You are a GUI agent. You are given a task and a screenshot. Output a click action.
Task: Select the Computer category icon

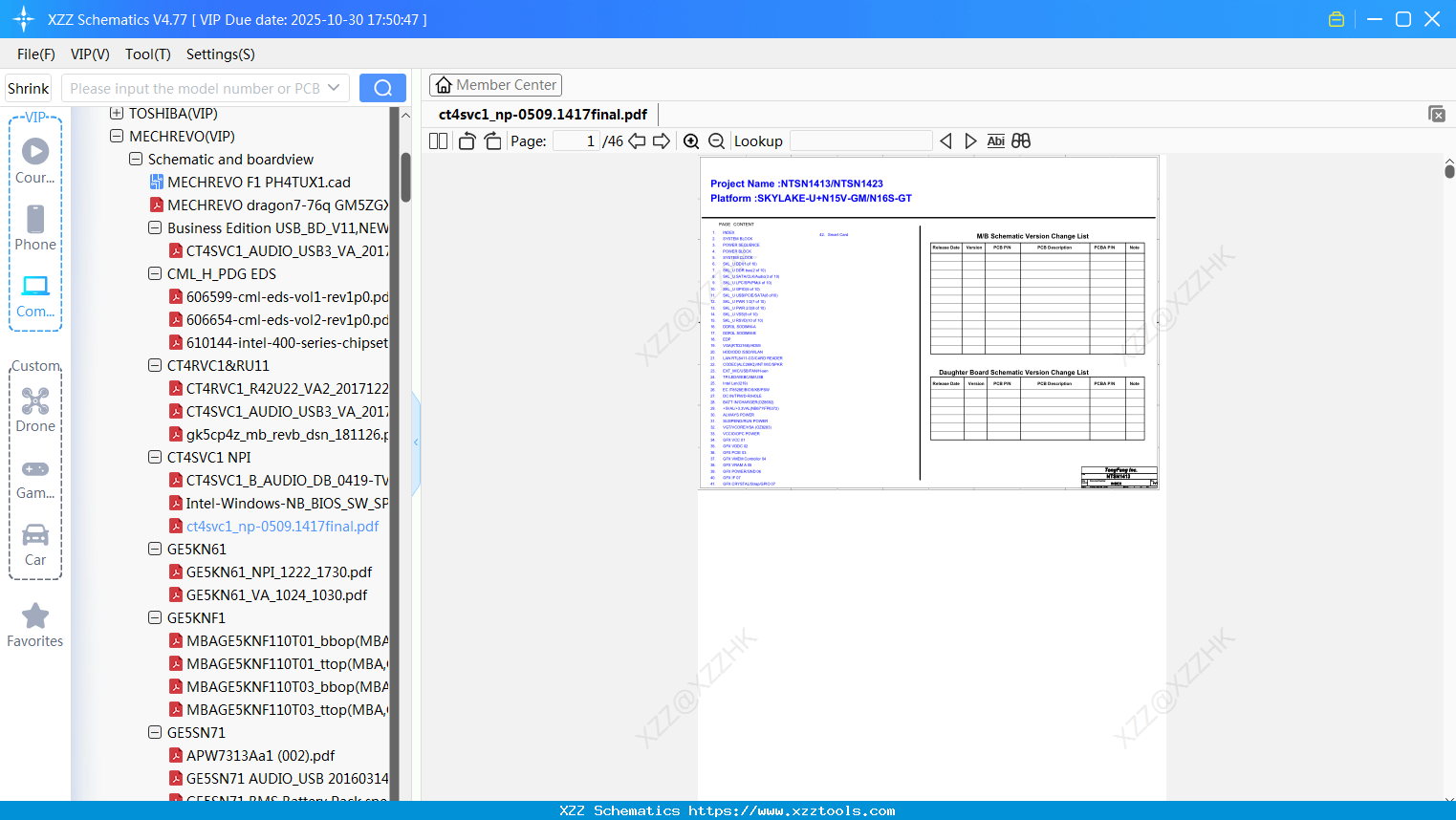[x=35, y=295]
